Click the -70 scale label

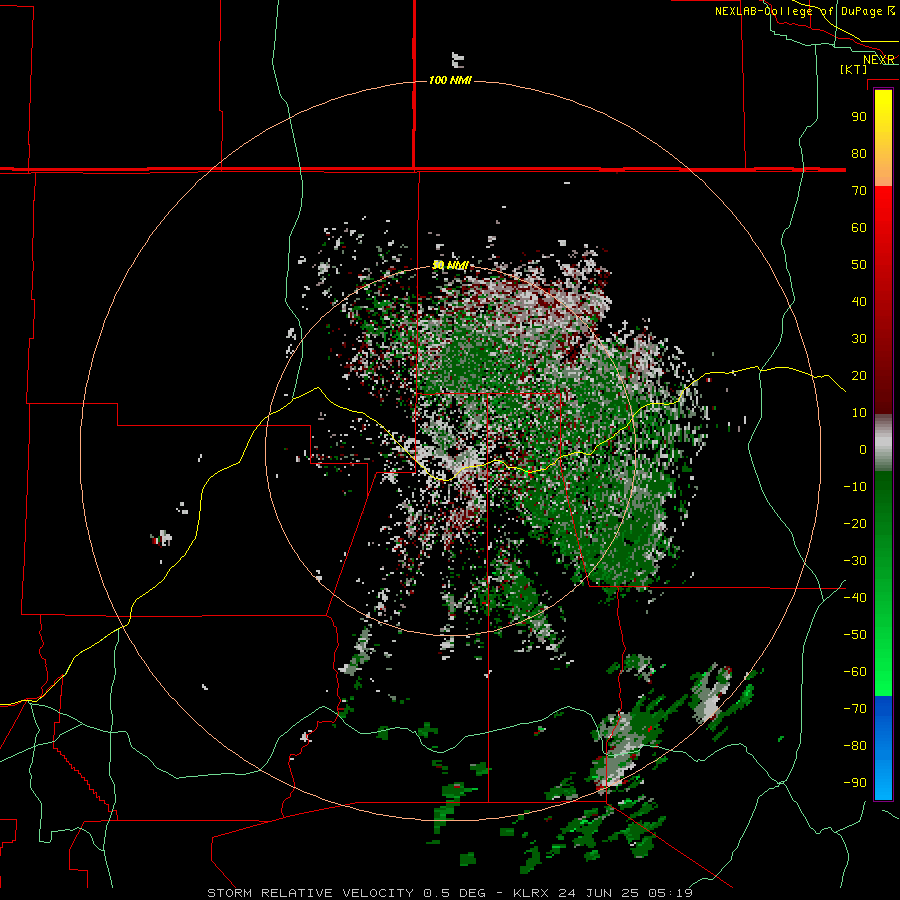[855, 709]
